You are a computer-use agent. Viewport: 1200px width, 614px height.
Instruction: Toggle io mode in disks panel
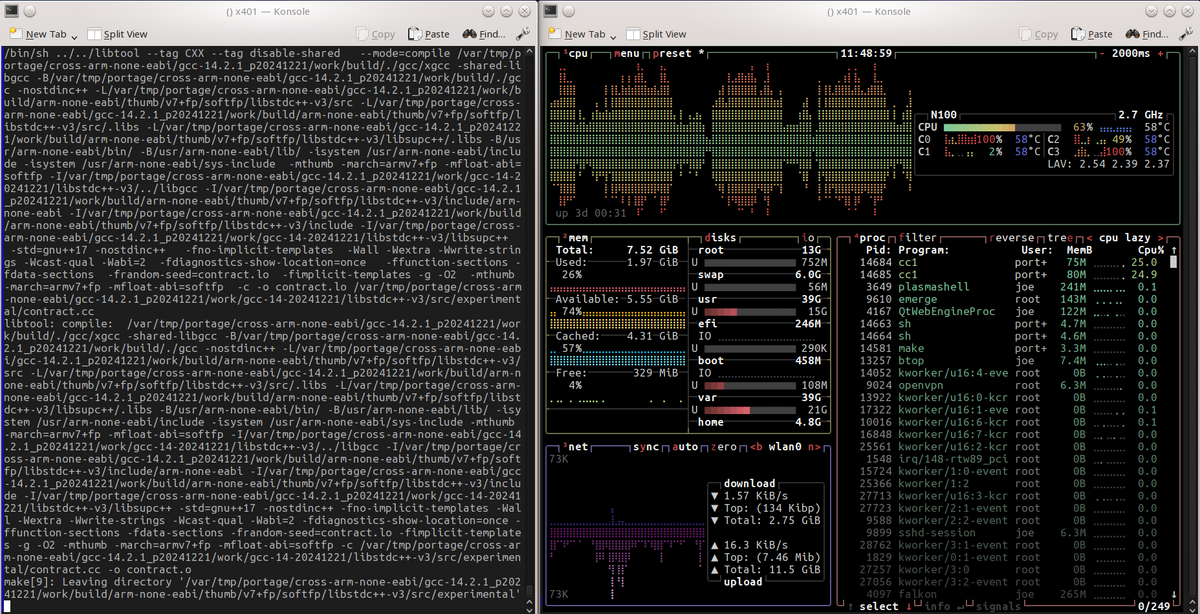809,237
